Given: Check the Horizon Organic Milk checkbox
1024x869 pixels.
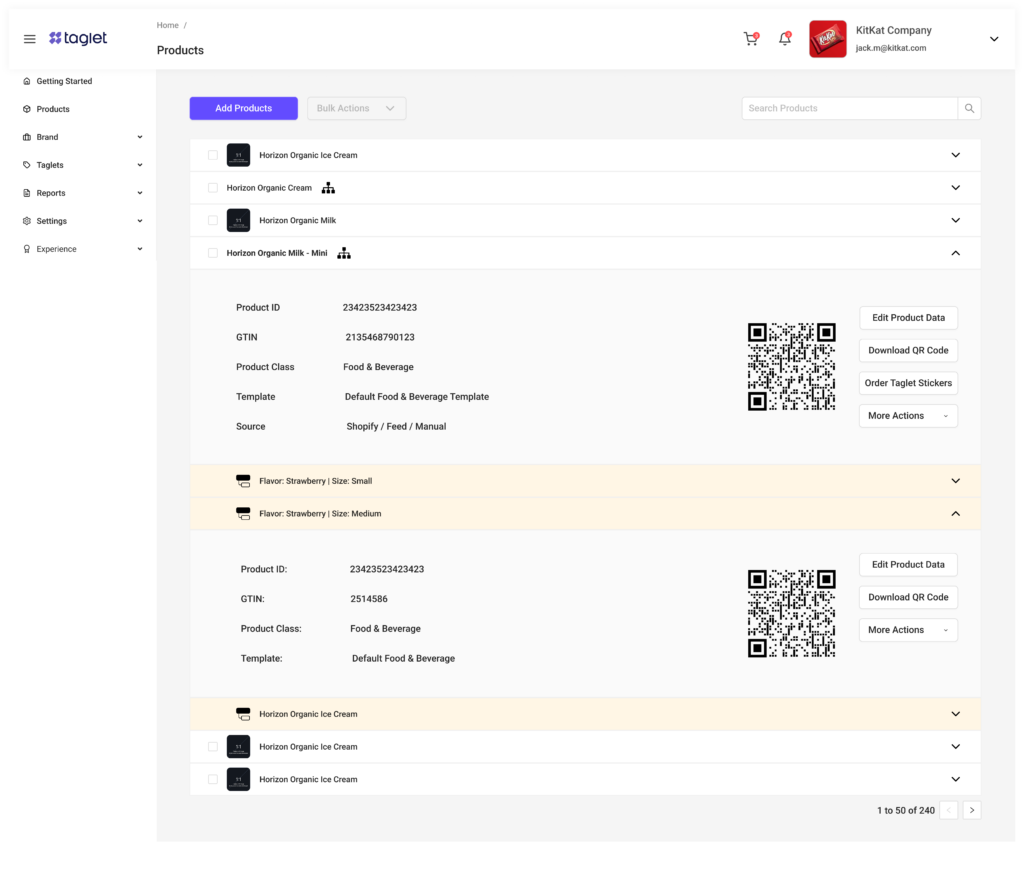Looking at the screenshot, I should coord(213,221).
